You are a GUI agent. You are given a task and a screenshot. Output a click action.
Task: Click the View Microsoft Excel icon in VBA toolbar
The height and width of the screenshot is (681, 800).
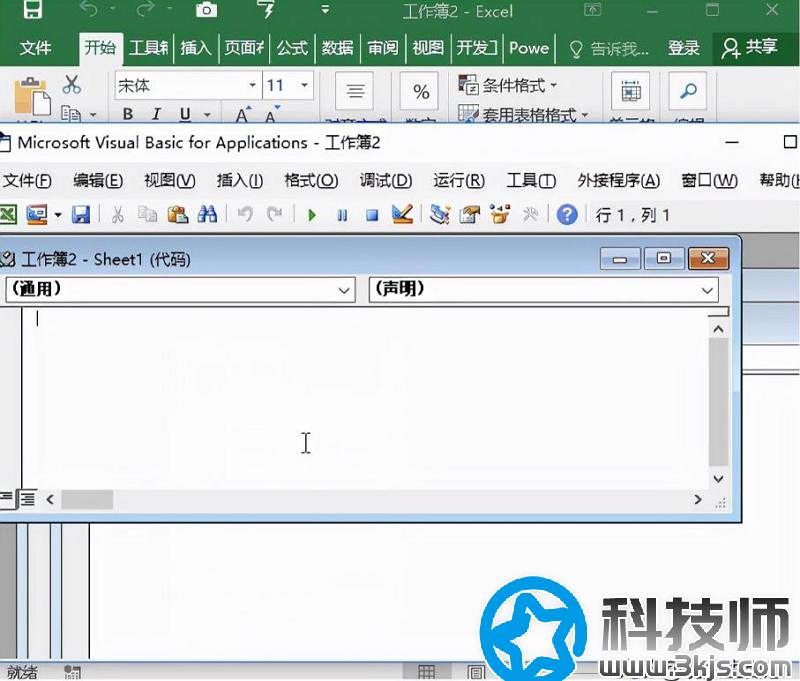8,215
